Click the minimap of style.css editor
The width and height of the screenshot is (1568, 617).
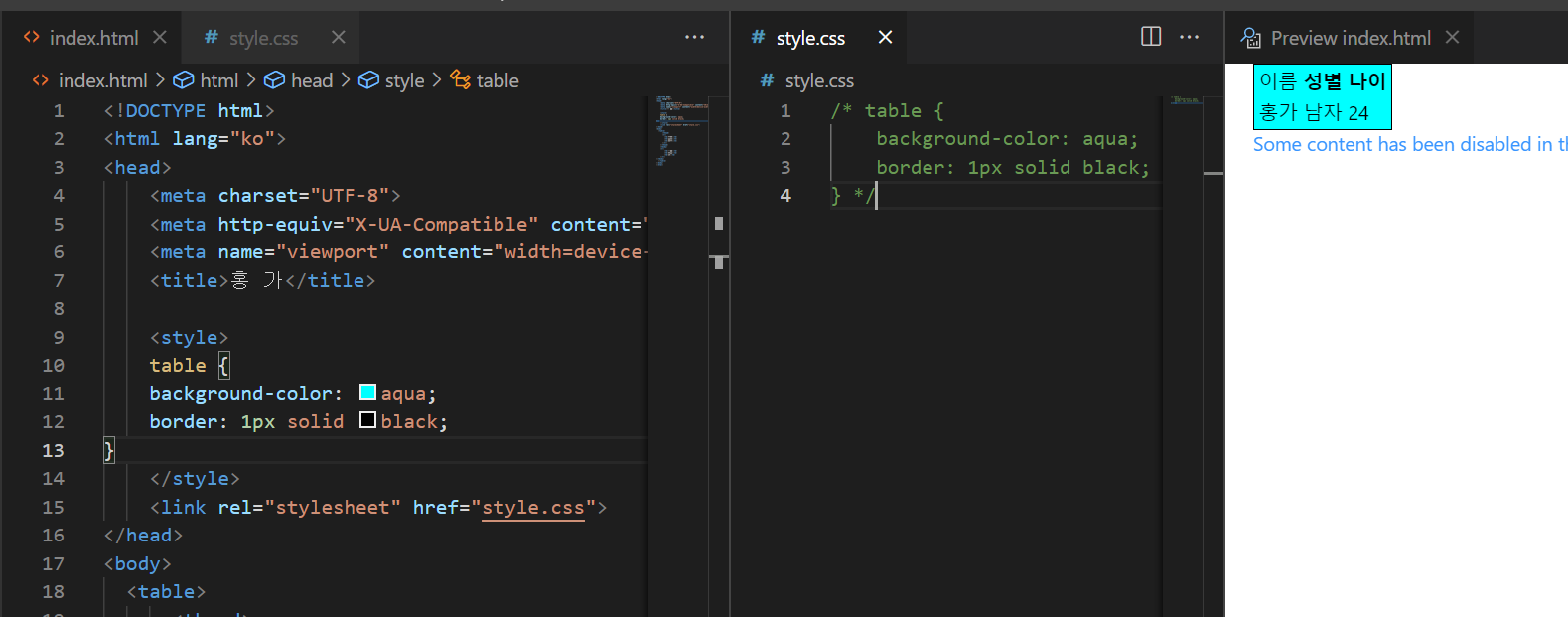click(1186, 101)
